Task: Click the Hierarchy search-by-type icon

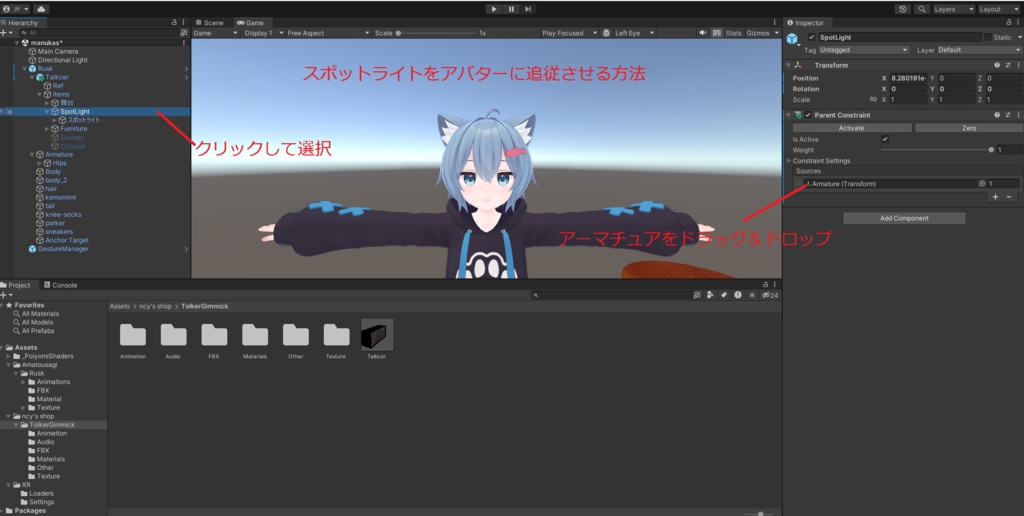Action: point(184,33)
